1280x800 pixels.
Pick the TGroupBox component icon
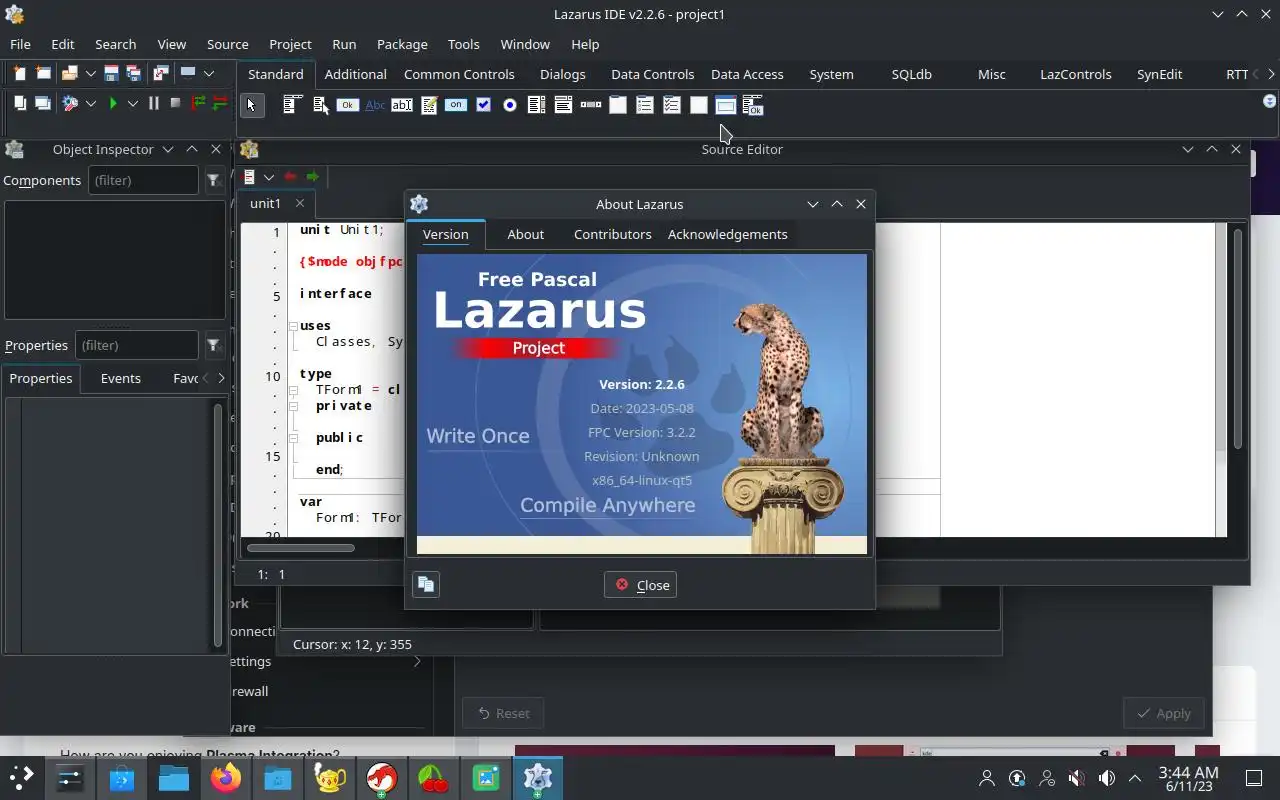point(618,105)
